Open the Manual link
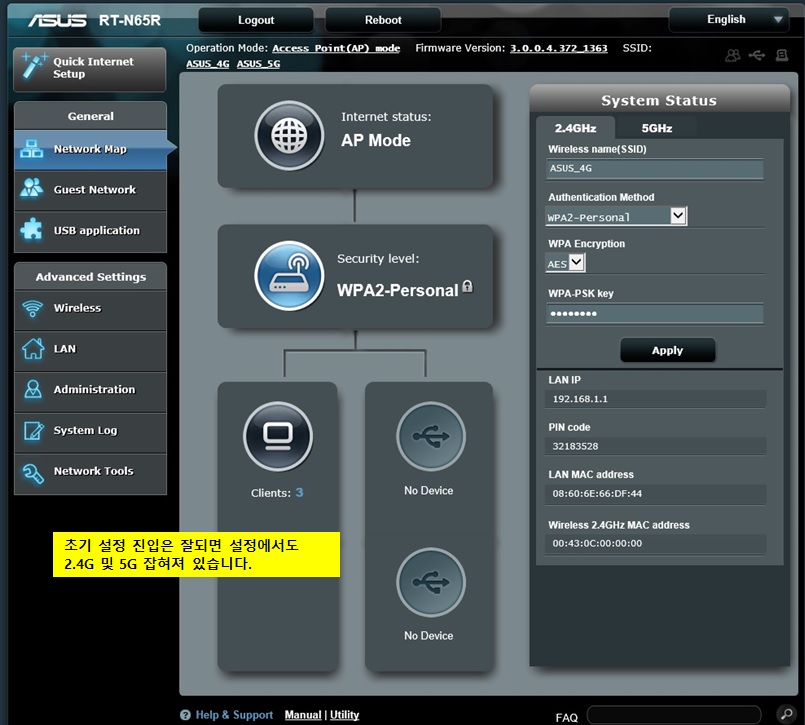Image resolution: width=805 pixels, height=725 pixels. click(x=303, y=715)
